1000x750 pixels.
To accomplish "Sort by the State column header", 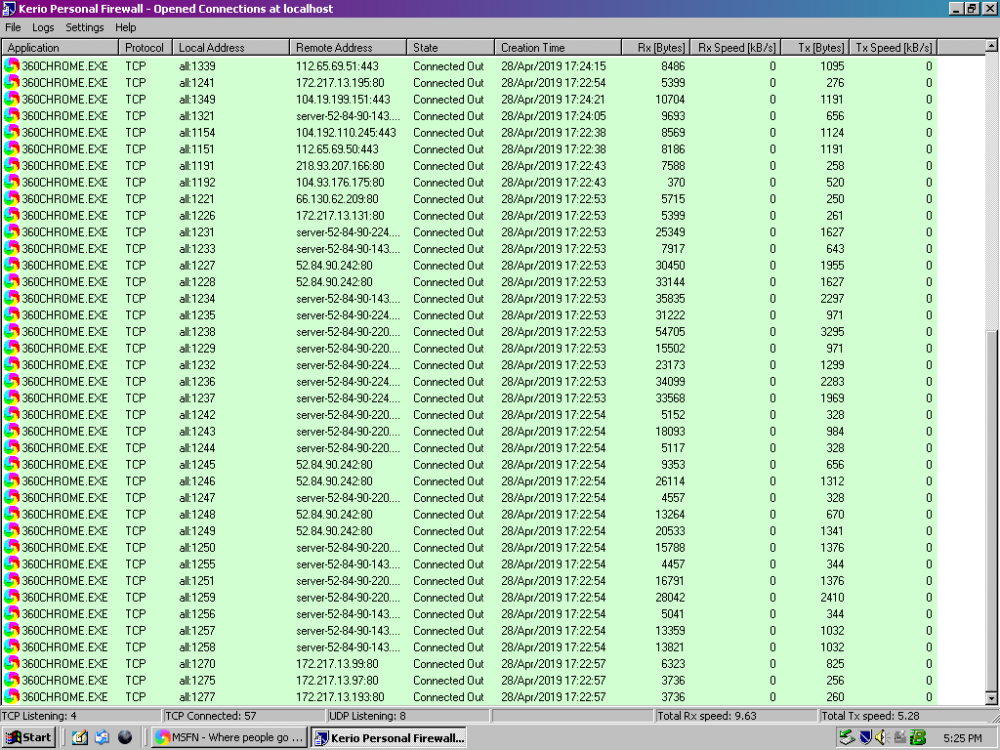I will pyautogui.click(x=450, y=48).
